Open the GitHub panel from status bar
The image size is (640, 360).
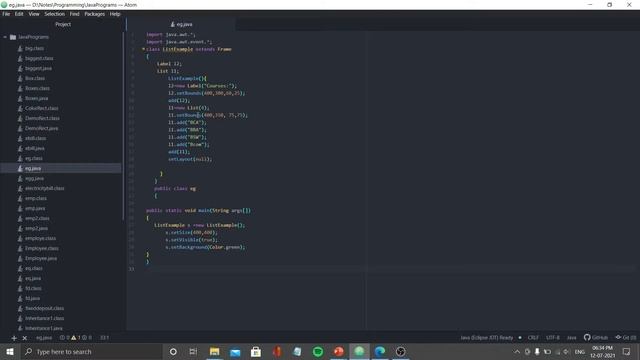click(596, 338)
